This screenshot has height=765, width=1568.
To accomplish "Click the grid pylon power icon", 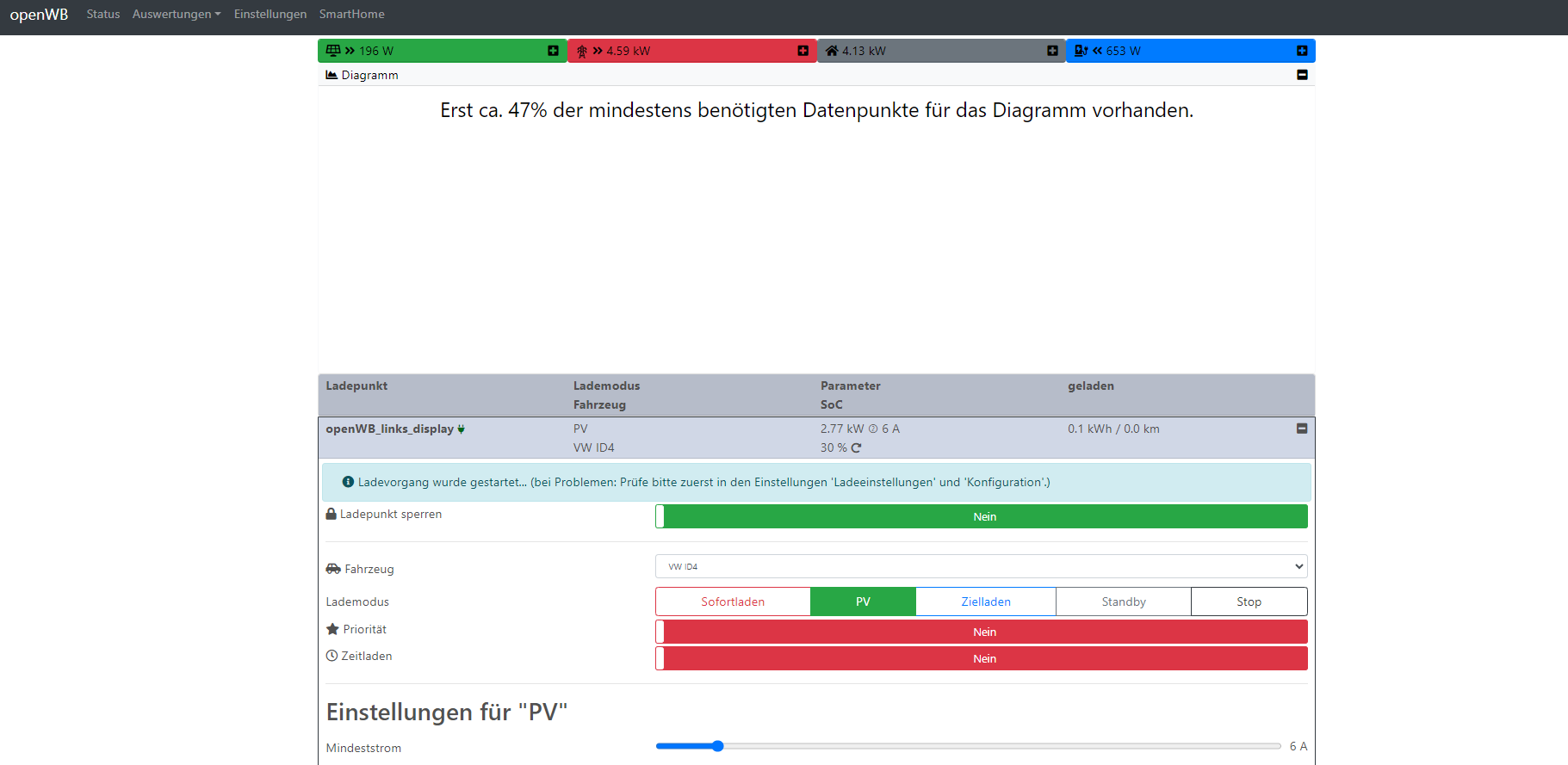I will pyautogui.click(x=582, y=51).
